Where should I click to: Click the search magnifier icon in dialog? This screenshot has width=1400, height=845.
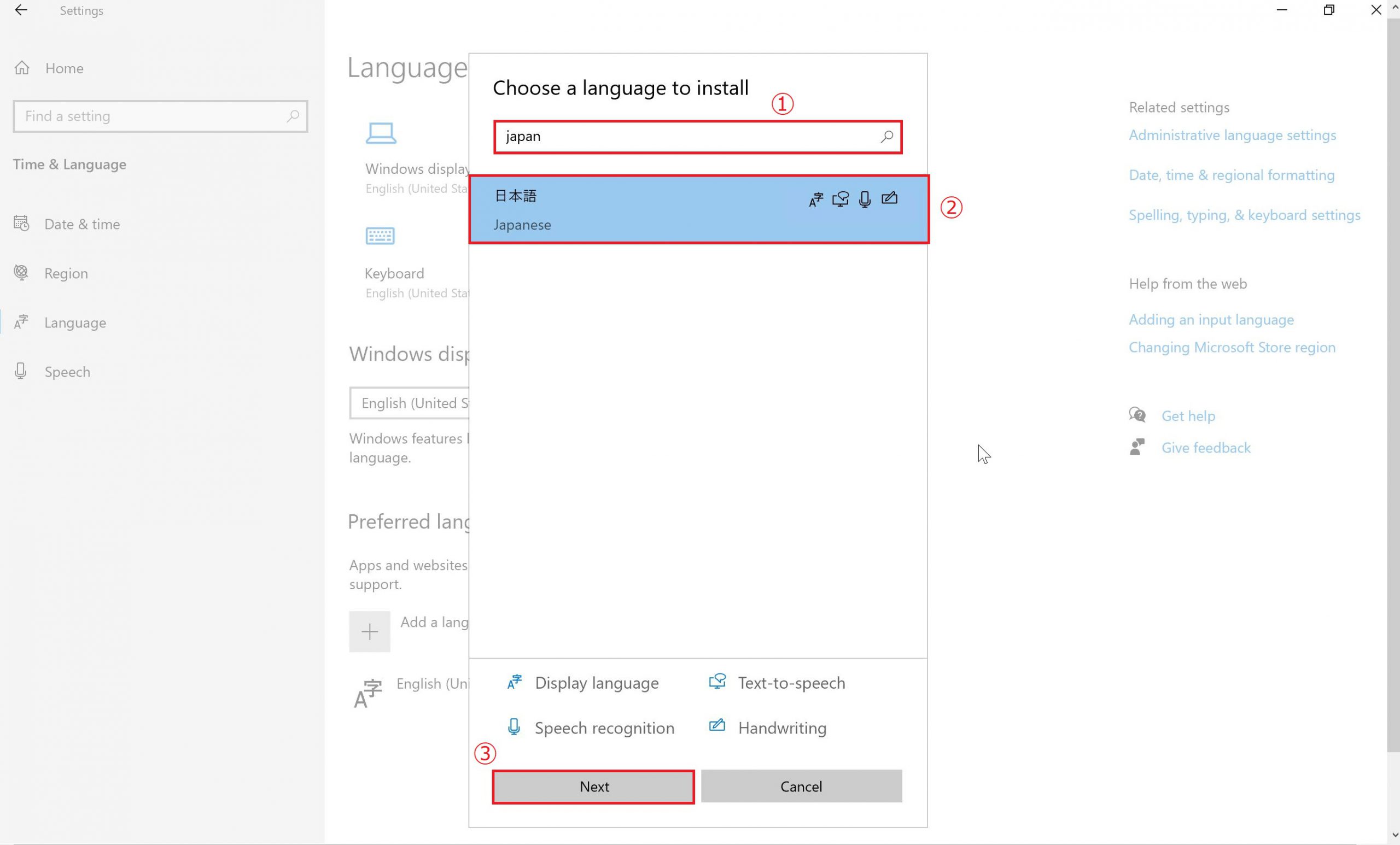click(x=886, y=136)
